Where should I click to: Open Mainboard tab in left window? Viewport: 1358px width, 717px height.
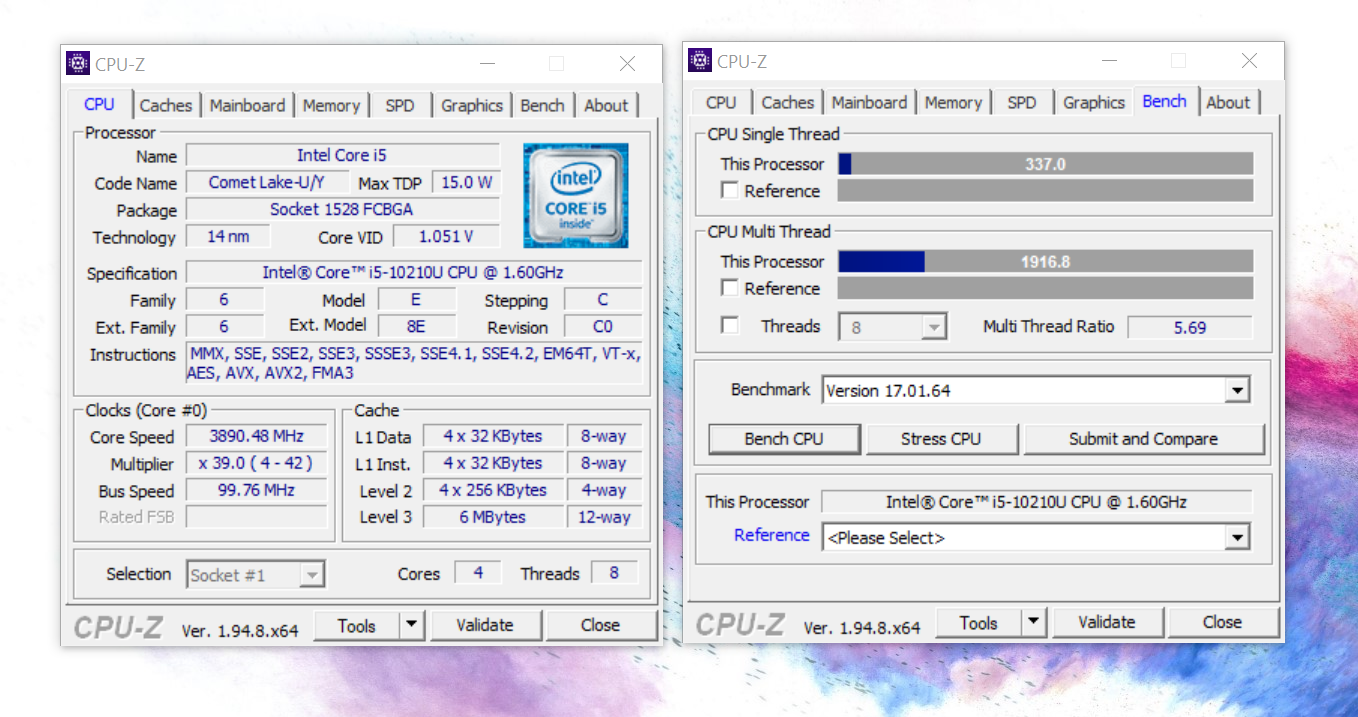click(x=247, y=106)
